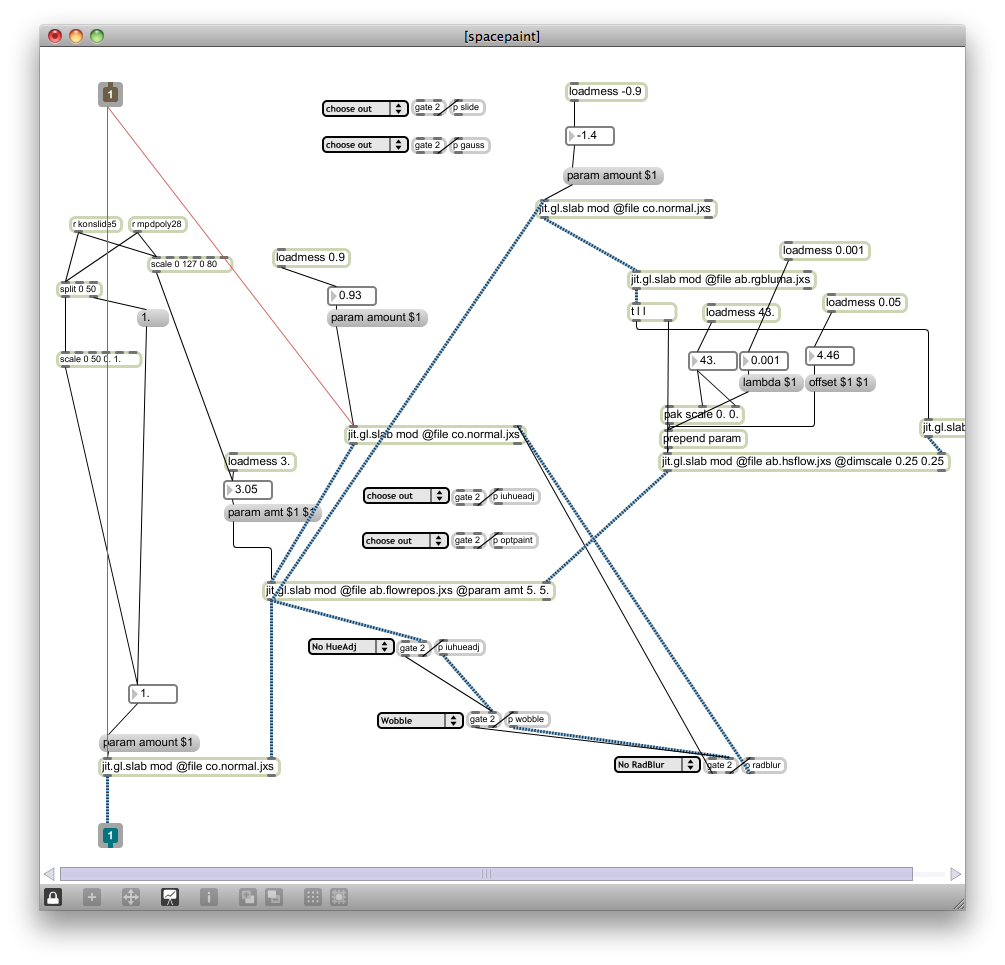This screenshot has height=965, width=1005.
Task: Click the remove from presentation icon
Action: [x=274, y=897]
